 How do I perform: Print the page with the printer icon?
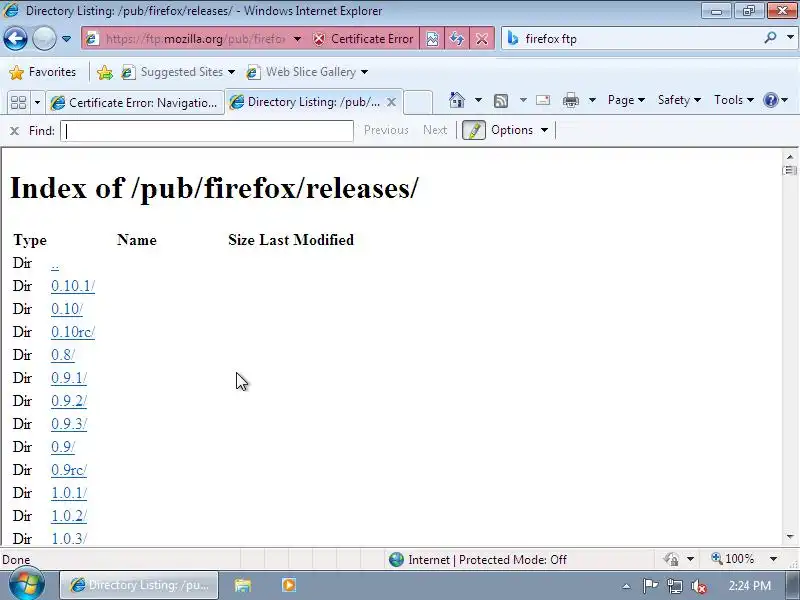click(x=570, y=100)
